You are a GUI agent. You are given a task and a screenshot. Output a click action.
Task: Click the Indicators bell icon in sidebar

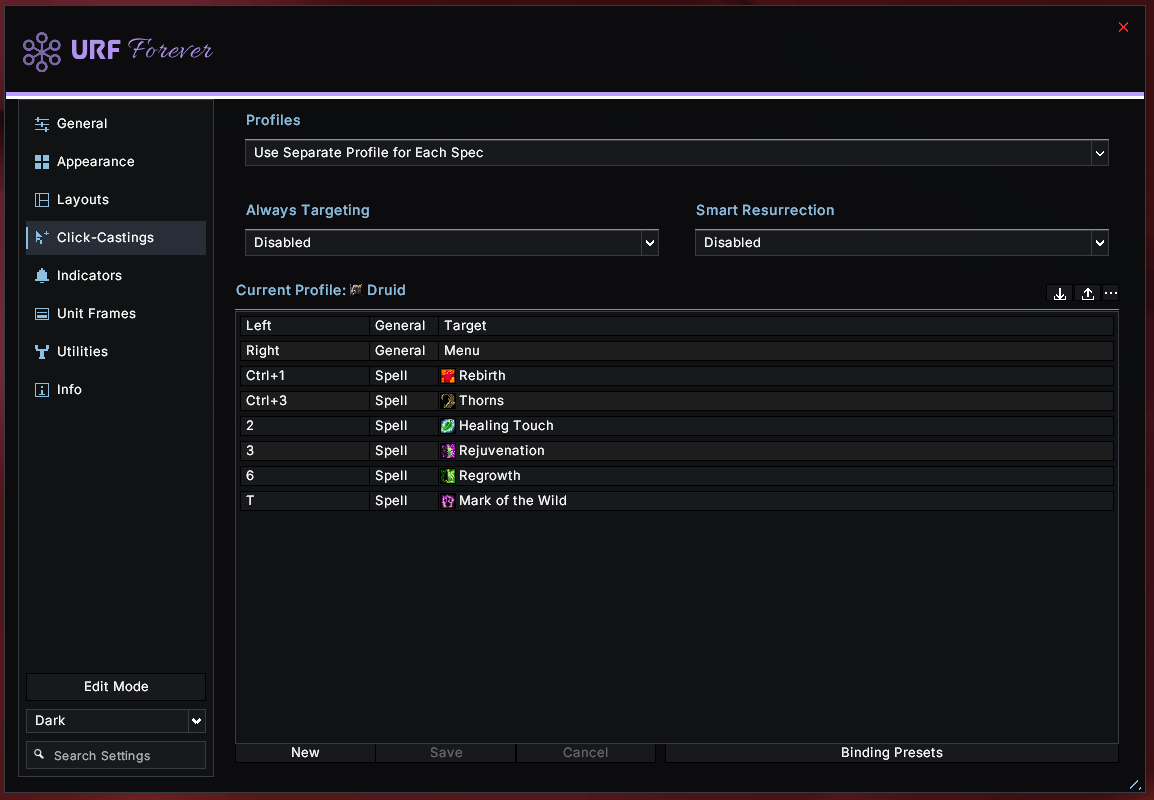point(42,276)
